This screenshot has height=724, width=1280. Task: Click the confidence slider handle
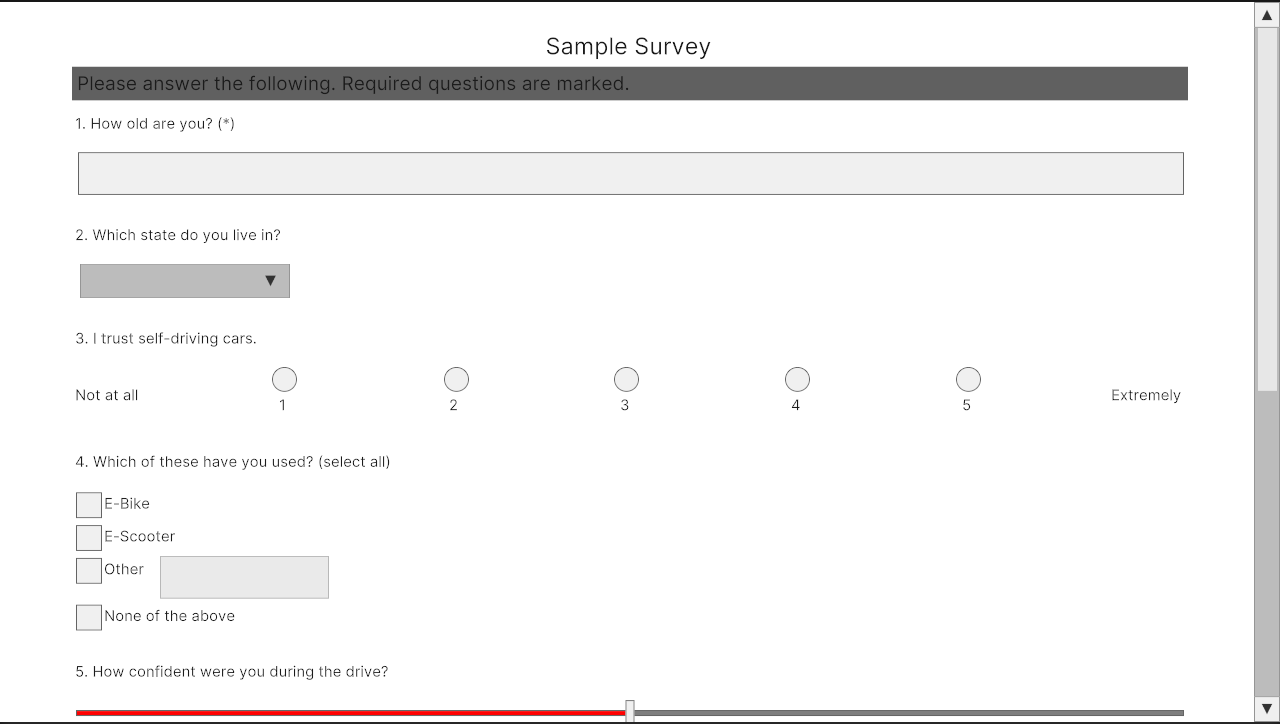(630, 711)
